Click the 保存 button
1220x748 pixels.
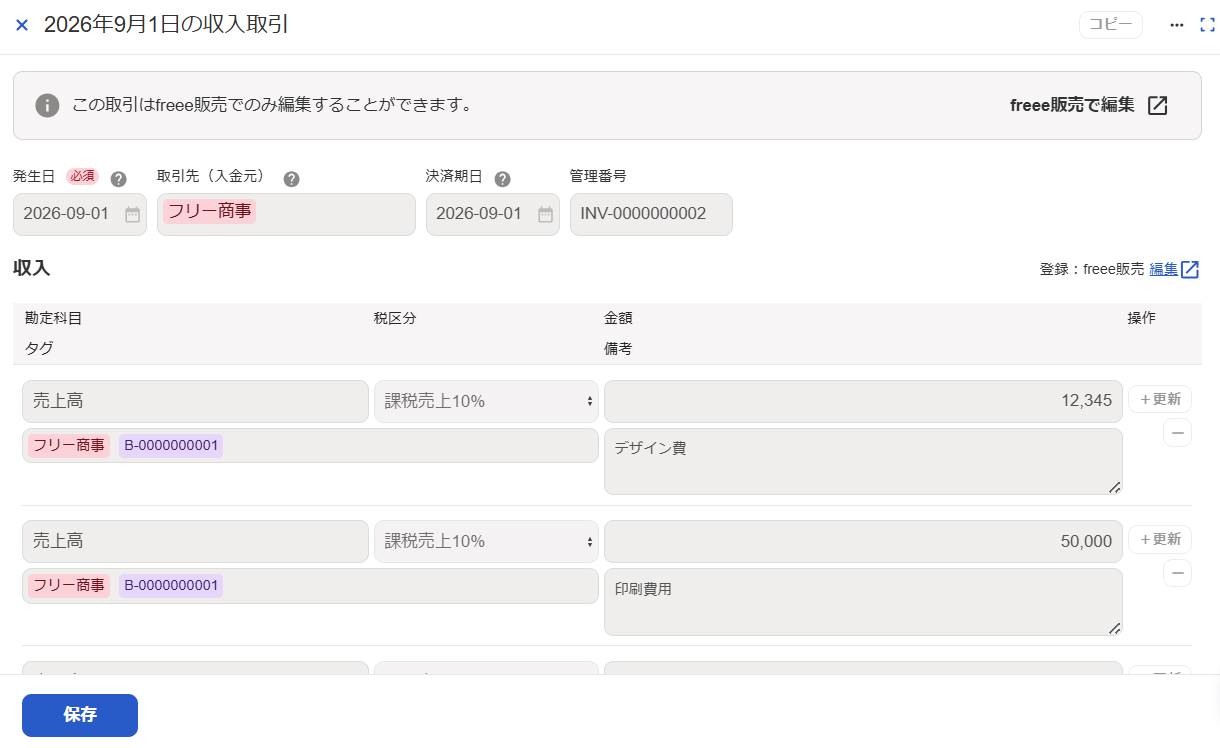coord(80,715)
